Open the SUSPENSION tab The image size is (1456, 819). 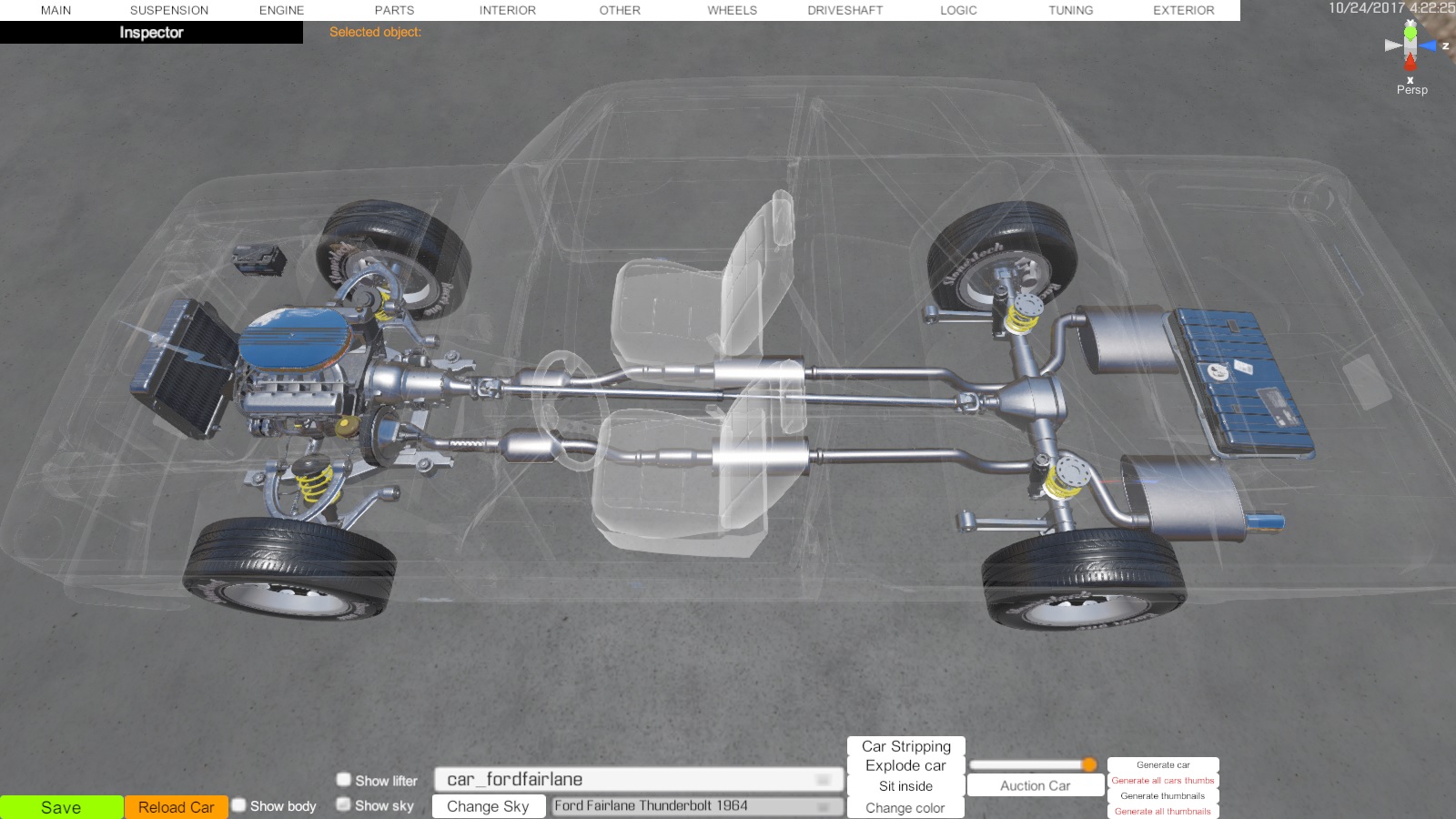(x=169, y=11)
